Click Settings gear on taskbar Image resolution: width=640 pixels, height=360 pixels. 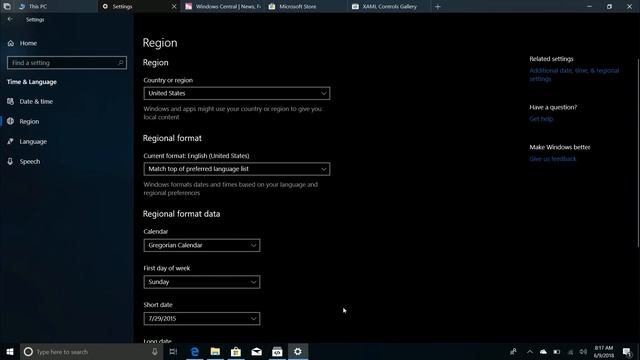[298, 351]
